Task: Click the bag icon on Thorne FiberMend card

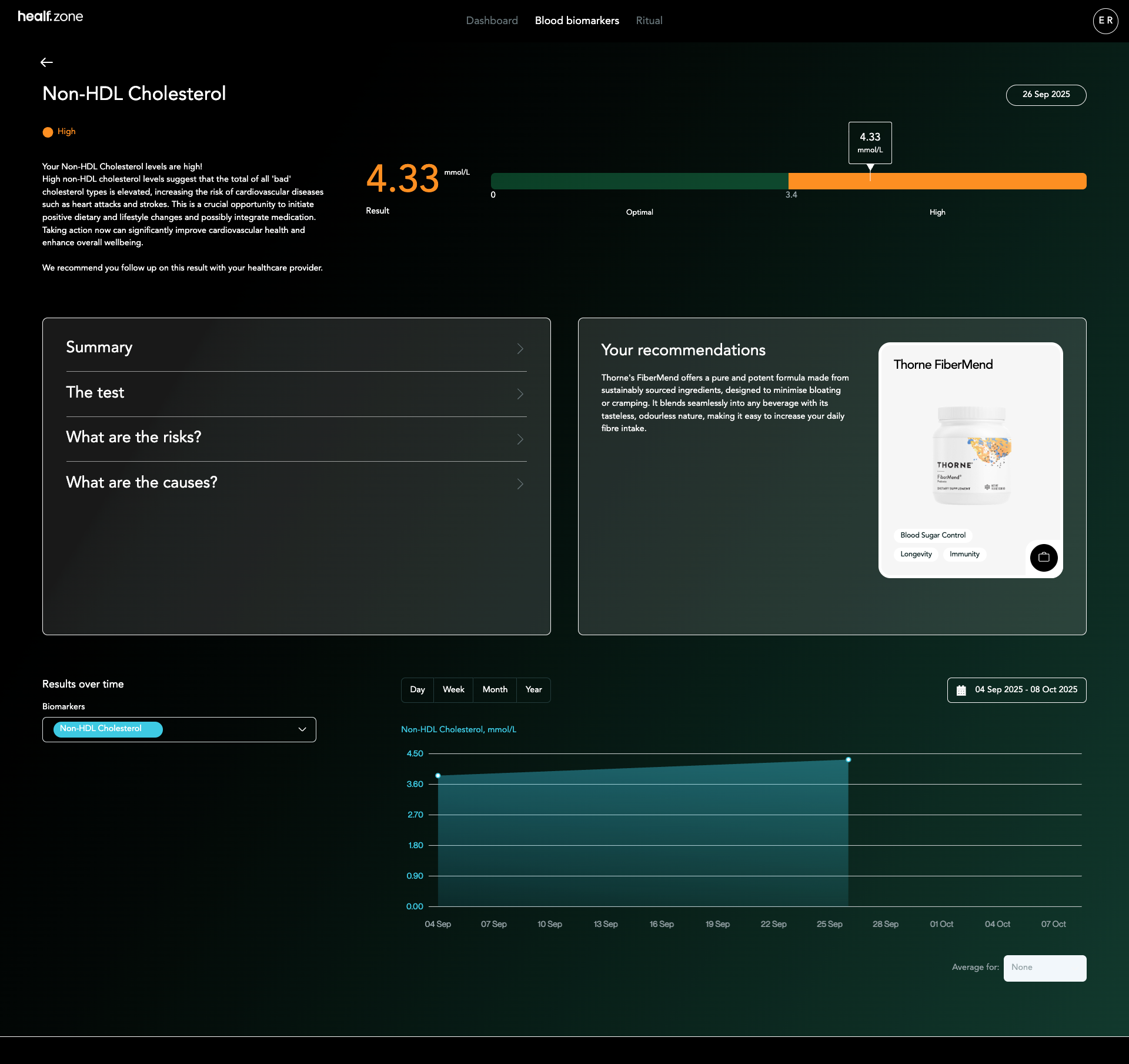Action: 1043,558
